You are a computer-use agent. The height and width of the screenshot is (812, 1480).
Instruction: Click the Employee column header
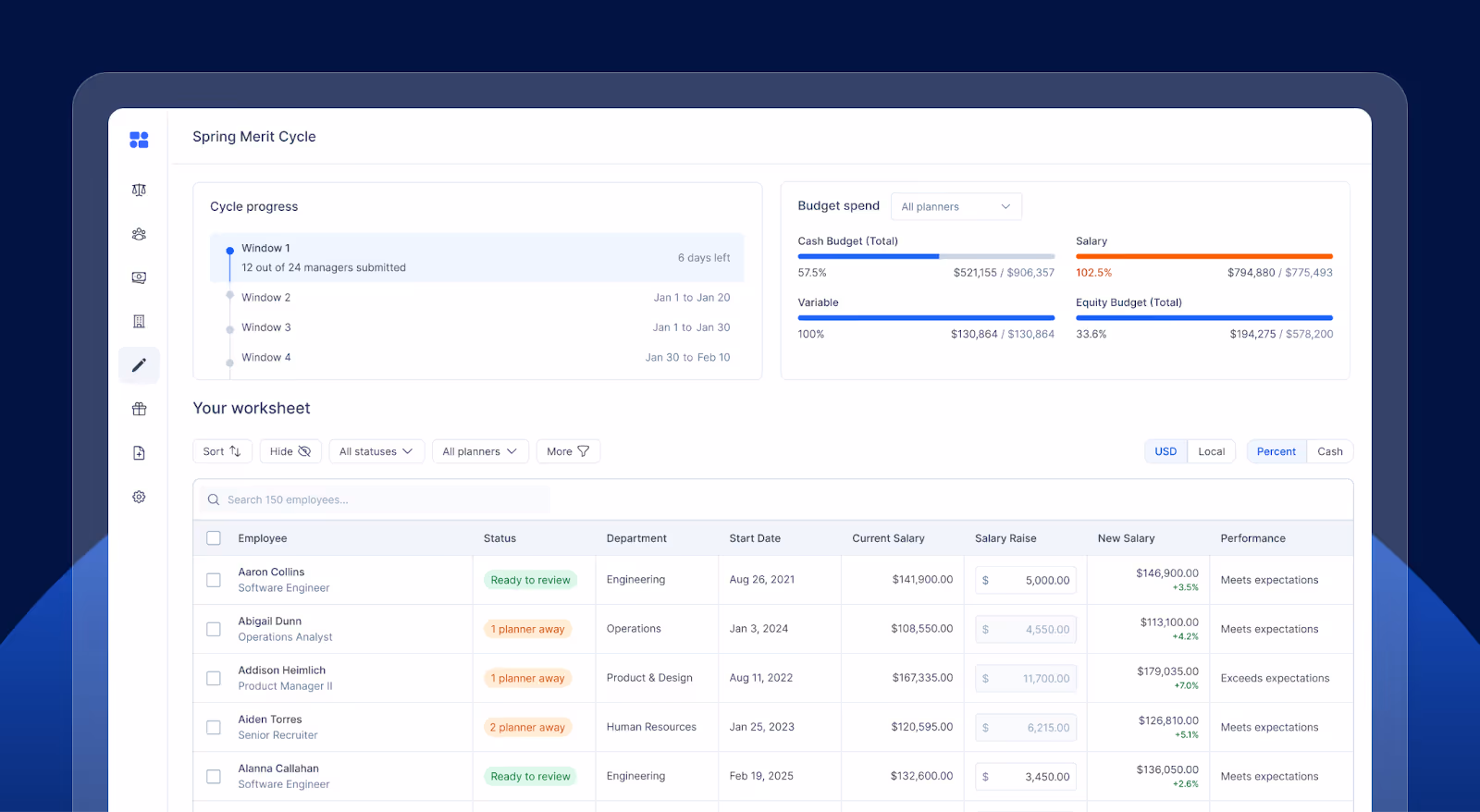263,538
